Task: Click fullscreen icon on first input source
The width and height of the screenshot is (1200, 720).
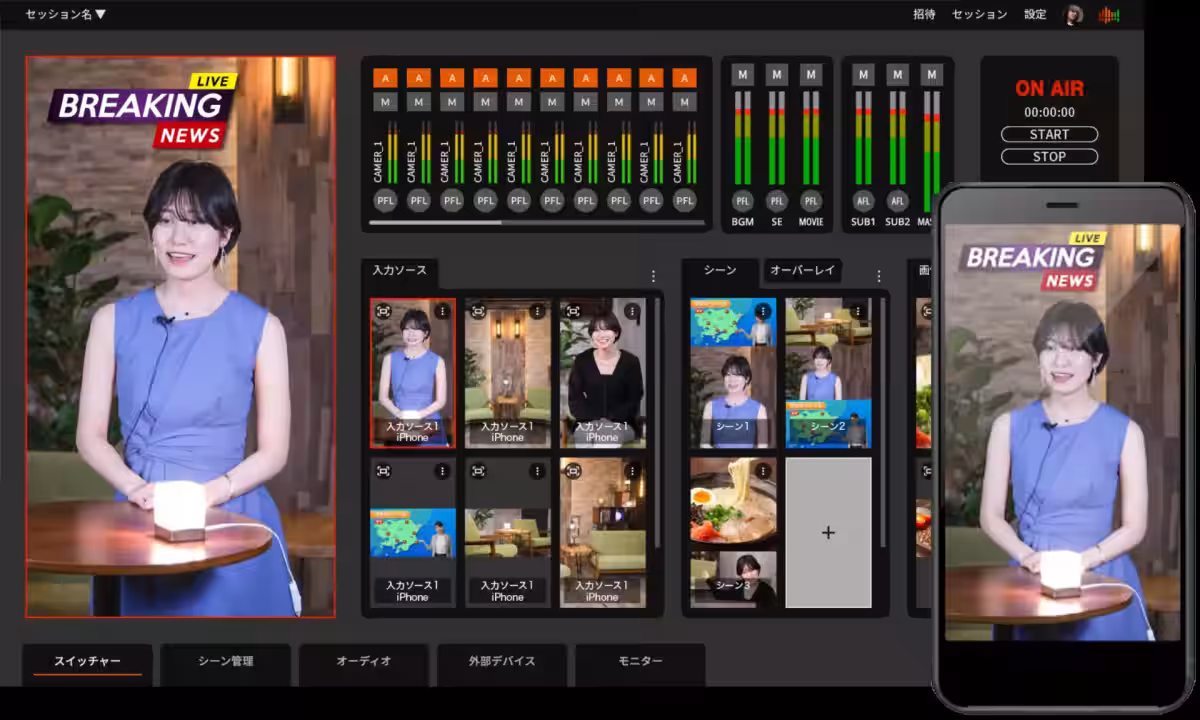Action: coord(383,312)
